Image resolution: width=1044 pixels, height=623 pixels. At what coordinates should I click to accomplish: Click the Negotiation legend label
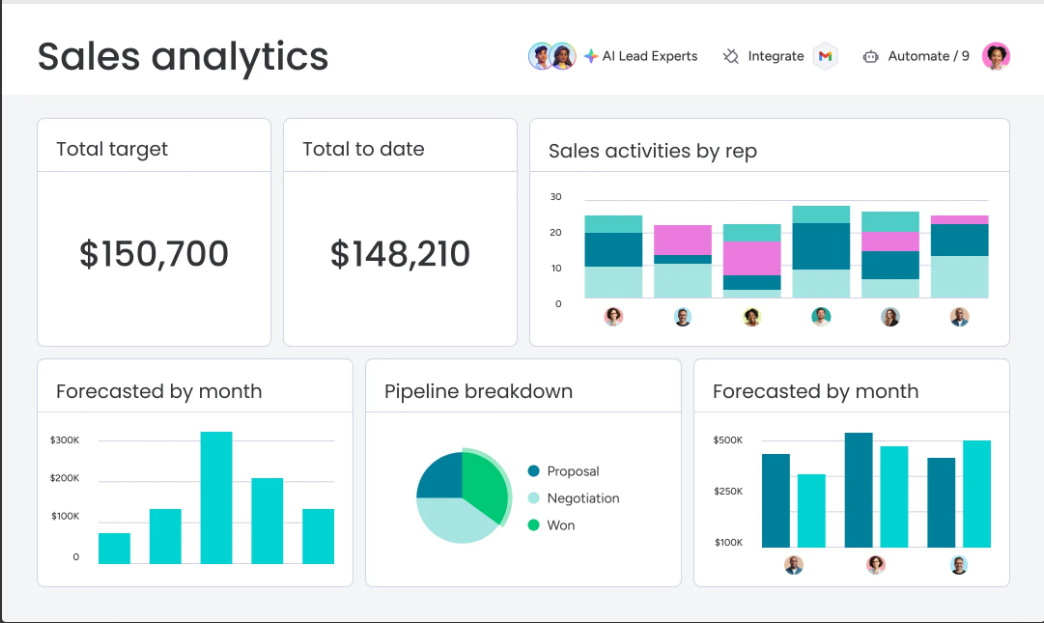tap(583, 498)
